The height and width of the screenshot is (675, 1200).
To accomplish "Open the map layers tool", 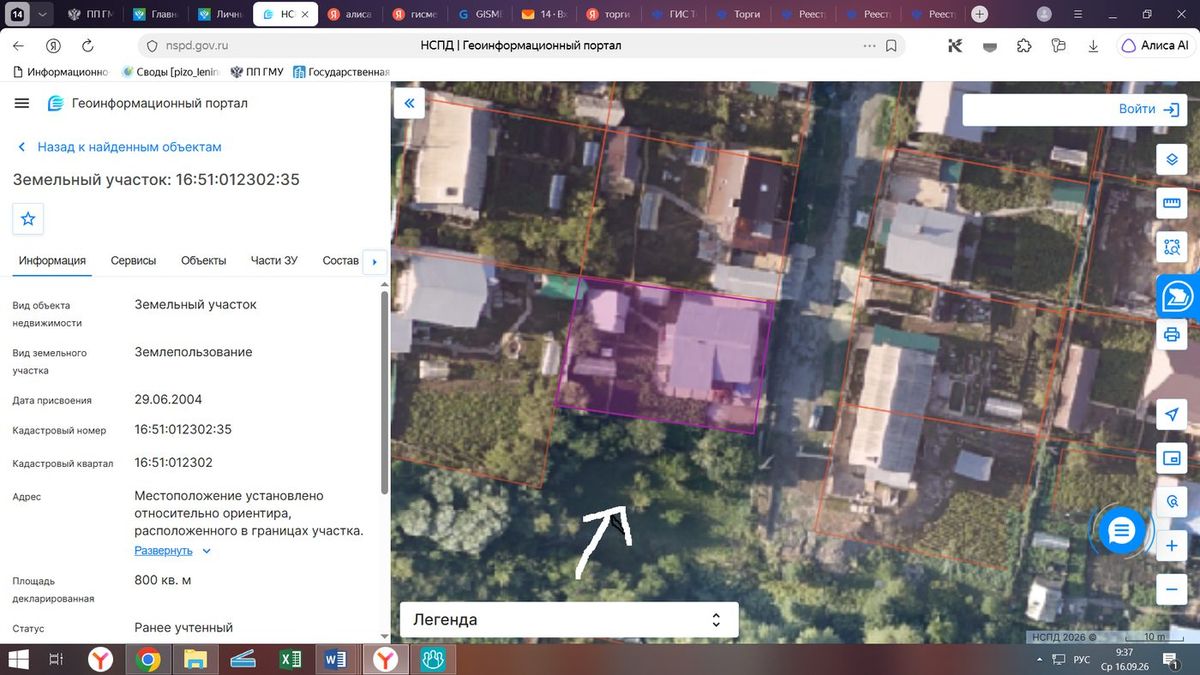I will coord(1172,160).
